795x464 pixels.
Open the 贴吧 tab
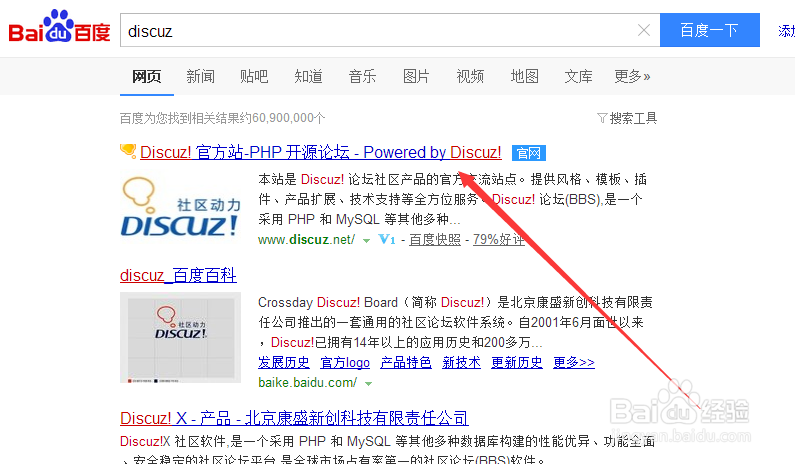point(254,77)
